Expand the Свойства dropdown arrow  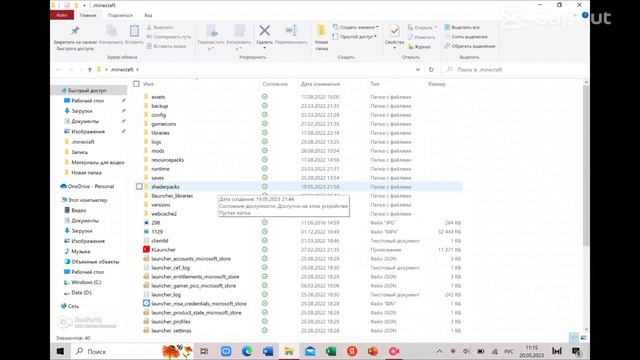(x=394, y=48)
